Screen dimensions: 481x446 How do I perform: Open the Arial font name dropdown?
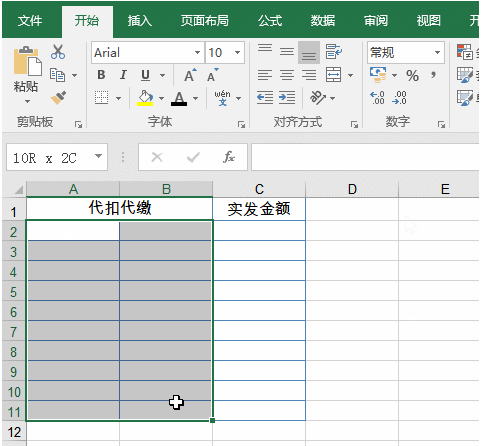[197, 53]
